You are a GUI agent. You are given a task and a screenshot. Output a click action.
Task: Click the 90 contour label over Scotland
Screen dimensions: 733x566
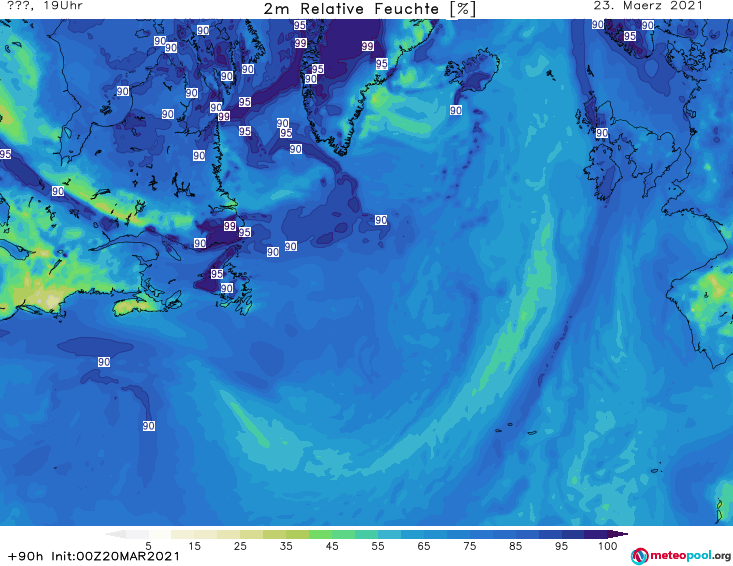(x=602, y=133)
